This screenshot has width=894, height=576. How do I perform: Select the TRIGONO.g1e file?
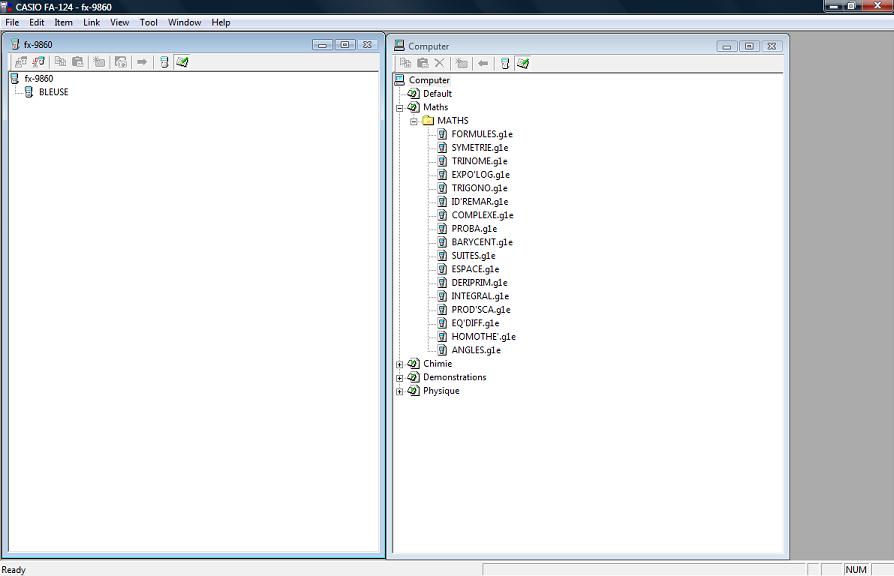pos(479,188)
